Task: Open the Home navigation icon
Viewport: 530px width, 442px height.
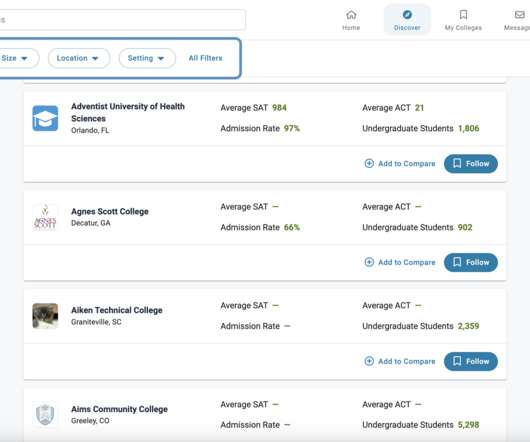Action: pos(351,15)
